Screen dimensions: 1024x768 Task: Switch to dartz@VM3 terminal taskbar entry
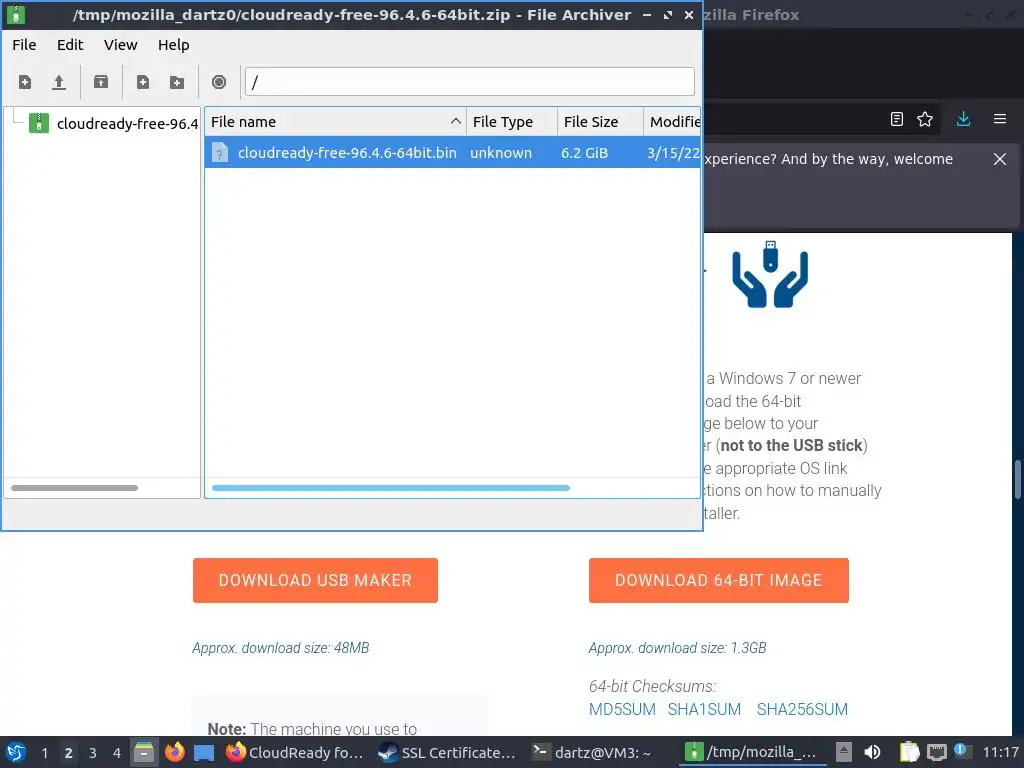pos(592,752)
